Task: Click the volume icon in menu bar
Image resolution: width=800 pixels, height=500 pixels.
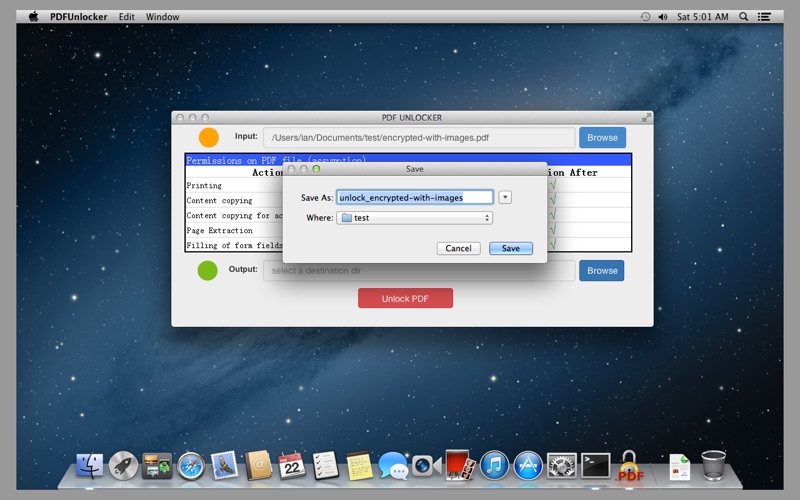Action: pyautogui.click(x=663, y=16)
